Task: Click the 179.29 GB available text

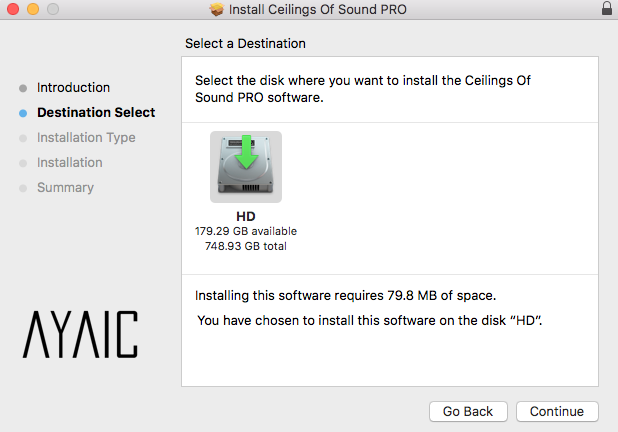Action: 246,231
